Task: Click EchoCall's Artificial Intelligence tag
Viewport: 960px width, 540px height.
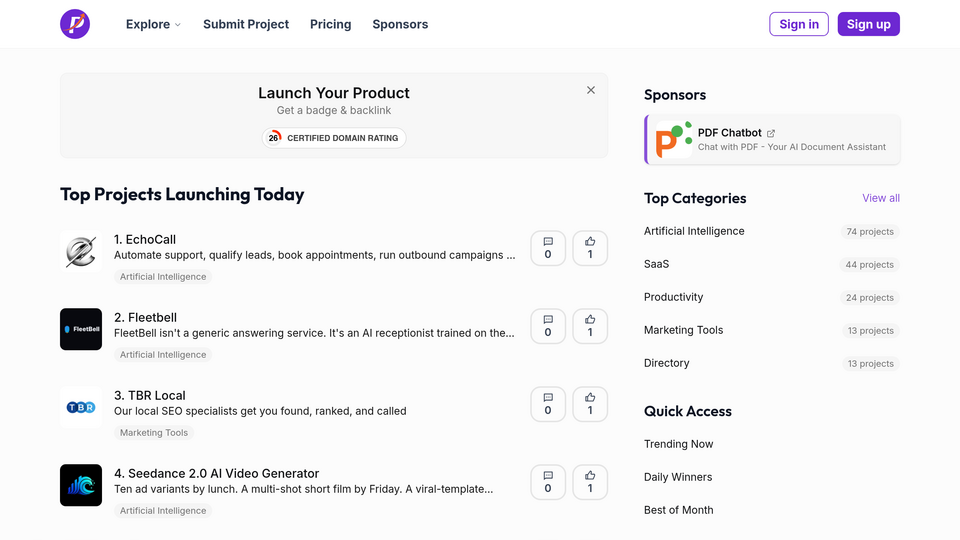Action: pos(163,277)
